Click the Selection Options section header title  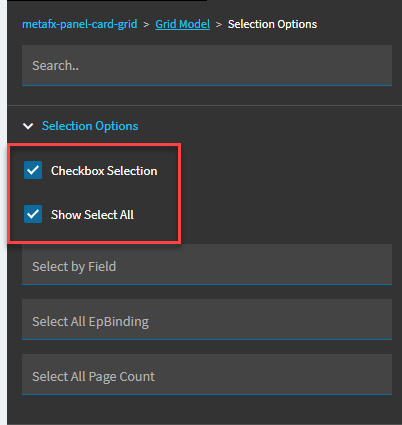(x=90, y=126)
